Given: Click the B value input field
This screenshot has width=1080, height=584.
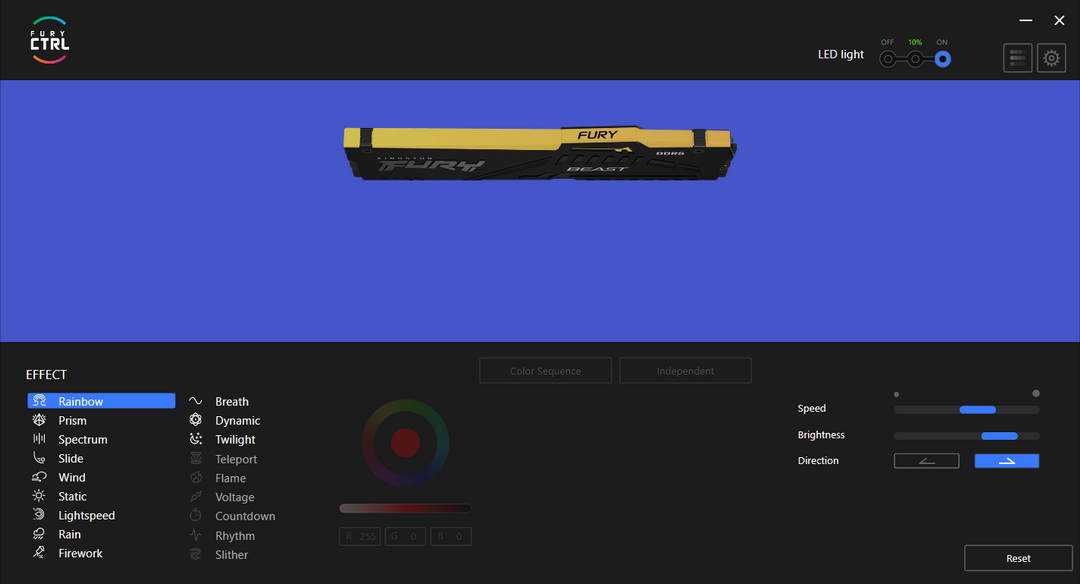Looking at the screenshot, I should click(x=450, y=536).
